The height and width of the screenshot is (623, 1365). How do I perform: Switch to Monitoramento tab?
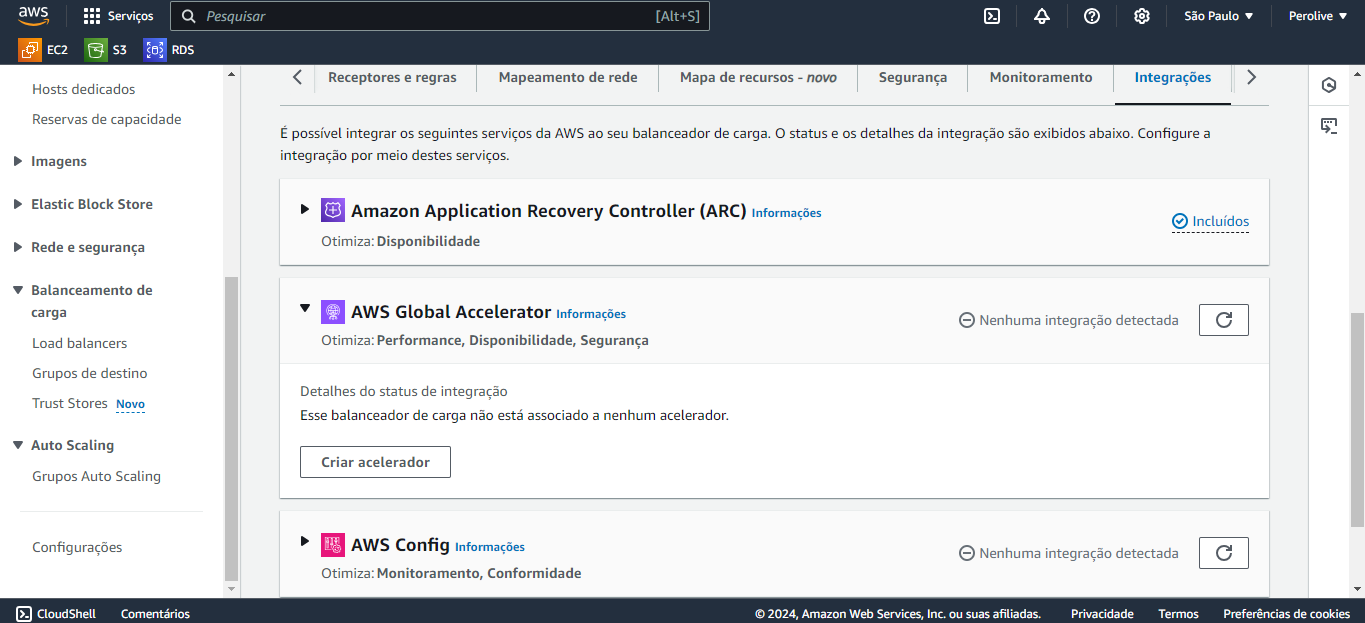click(1041, 77)
